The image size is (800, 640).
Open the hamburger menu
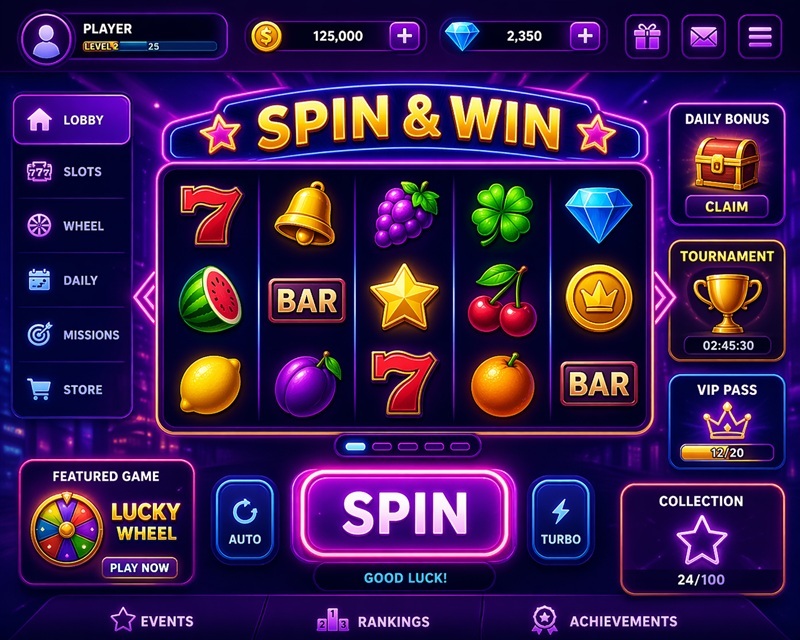(760, 36)
